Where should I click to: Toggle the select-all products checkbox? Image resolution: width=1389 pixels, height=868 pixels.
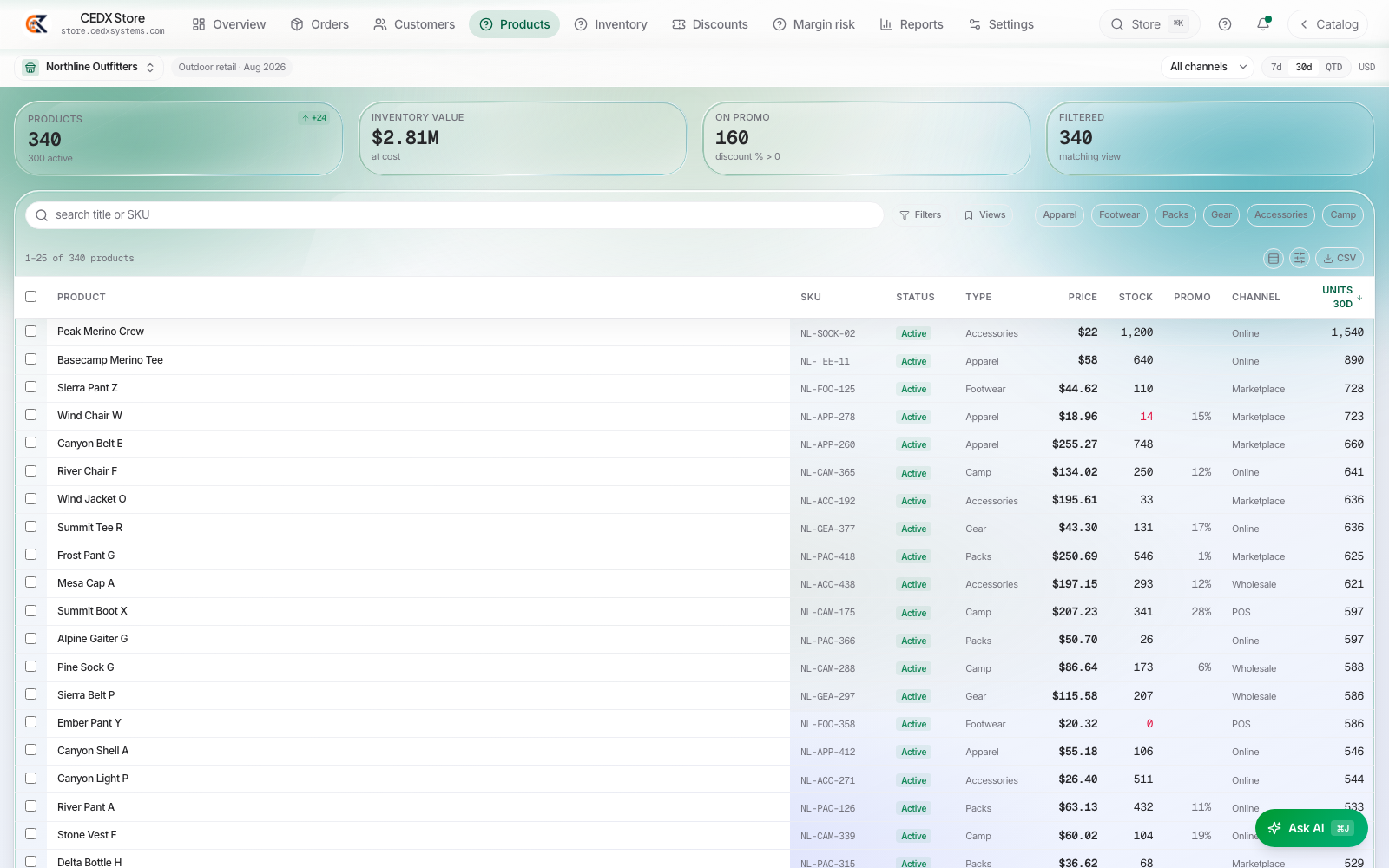(x=31, y=297)
